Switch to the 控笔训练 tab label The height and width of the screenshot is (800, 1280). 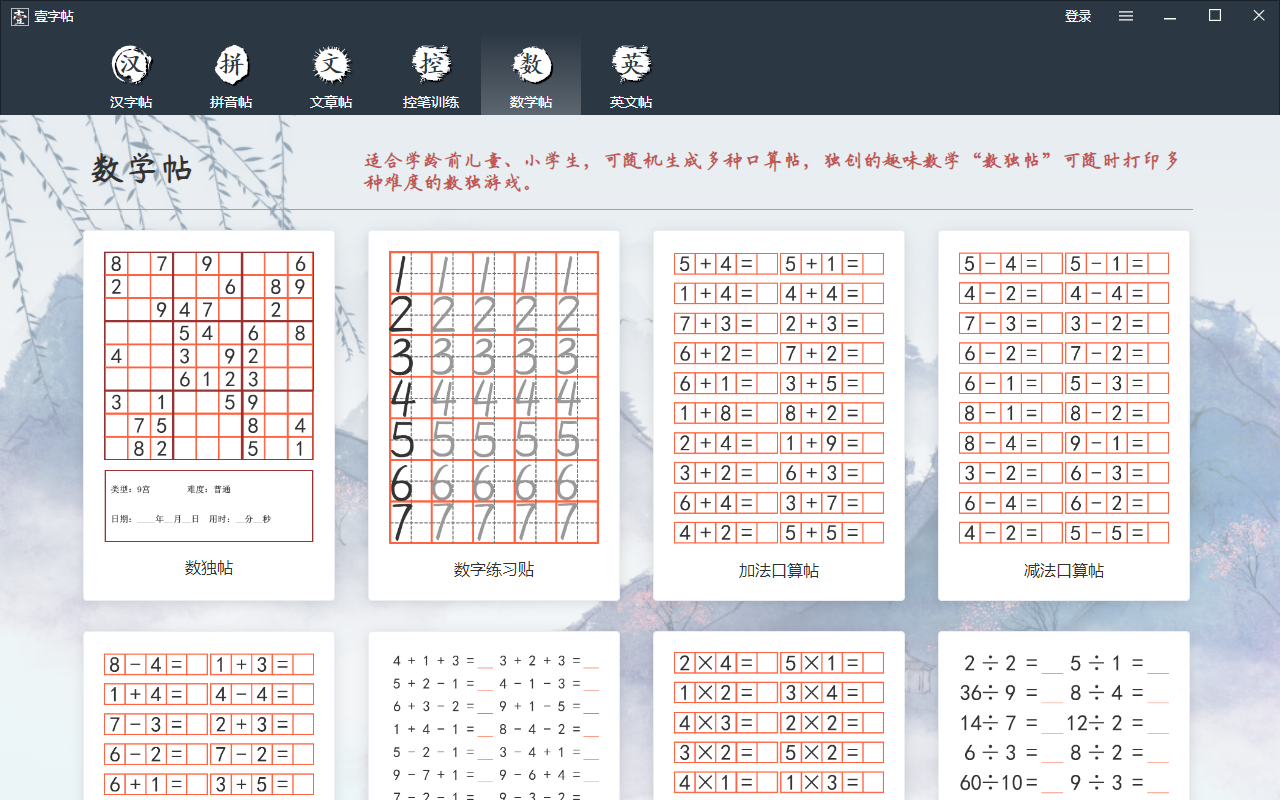tap(431, 102)
